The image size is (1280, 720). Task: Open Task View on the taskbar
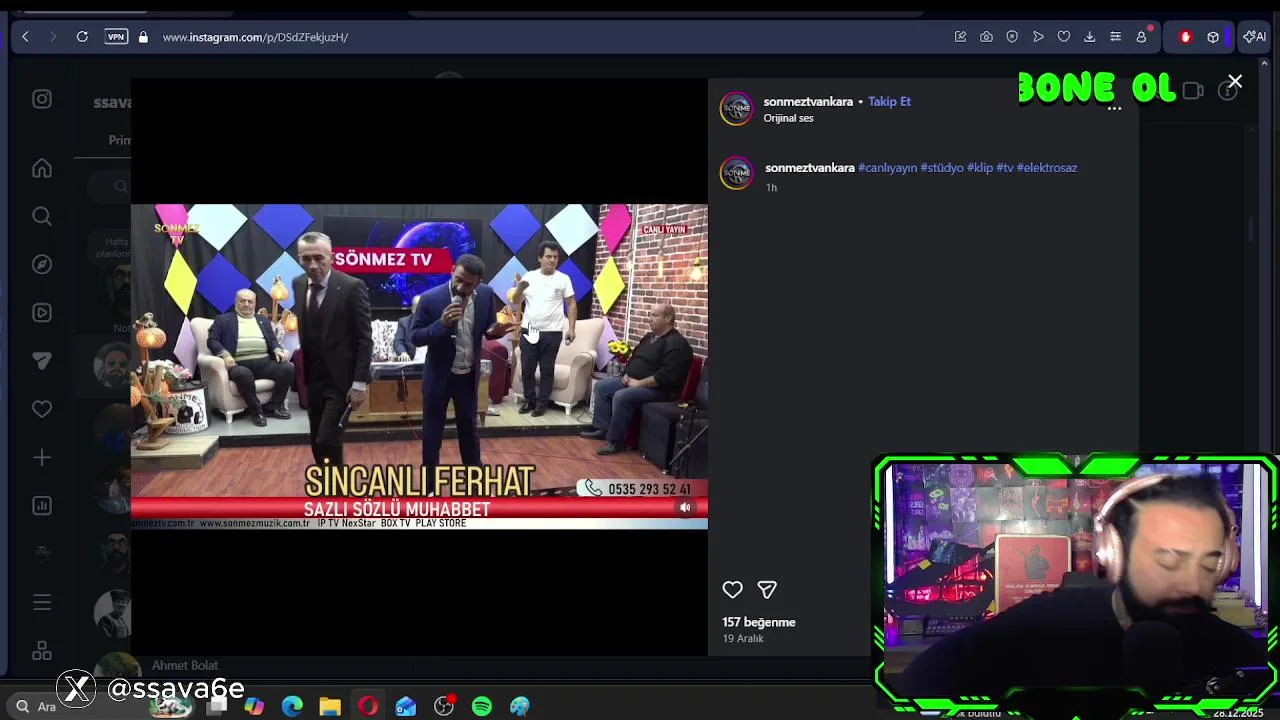(x=217, y=707)
